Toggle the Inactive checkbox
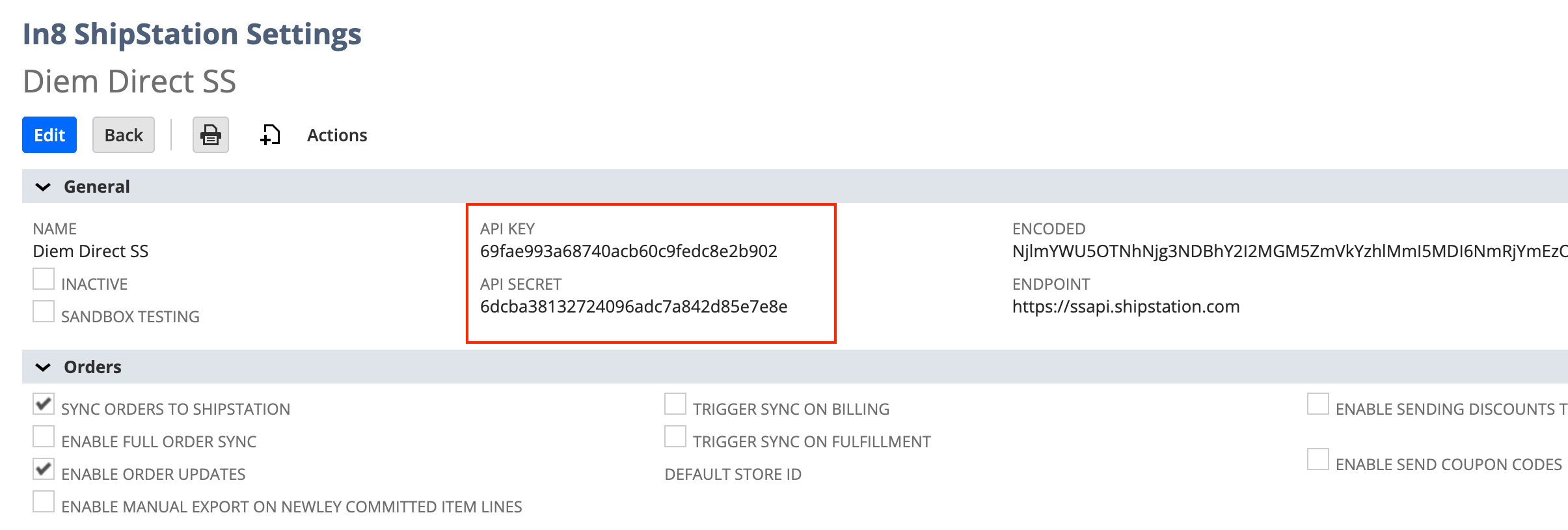The width and height of the screenshot is (1568, 530). click(x=44, y=279)
